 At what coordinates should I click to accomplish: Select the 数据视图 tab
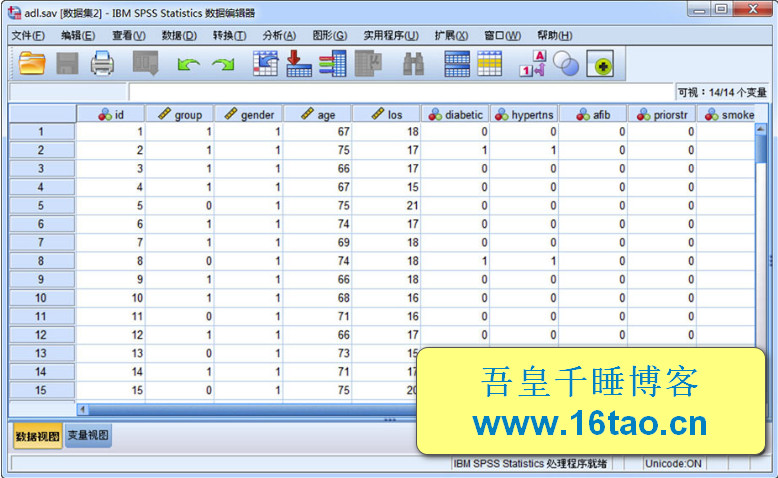[37, 436]
